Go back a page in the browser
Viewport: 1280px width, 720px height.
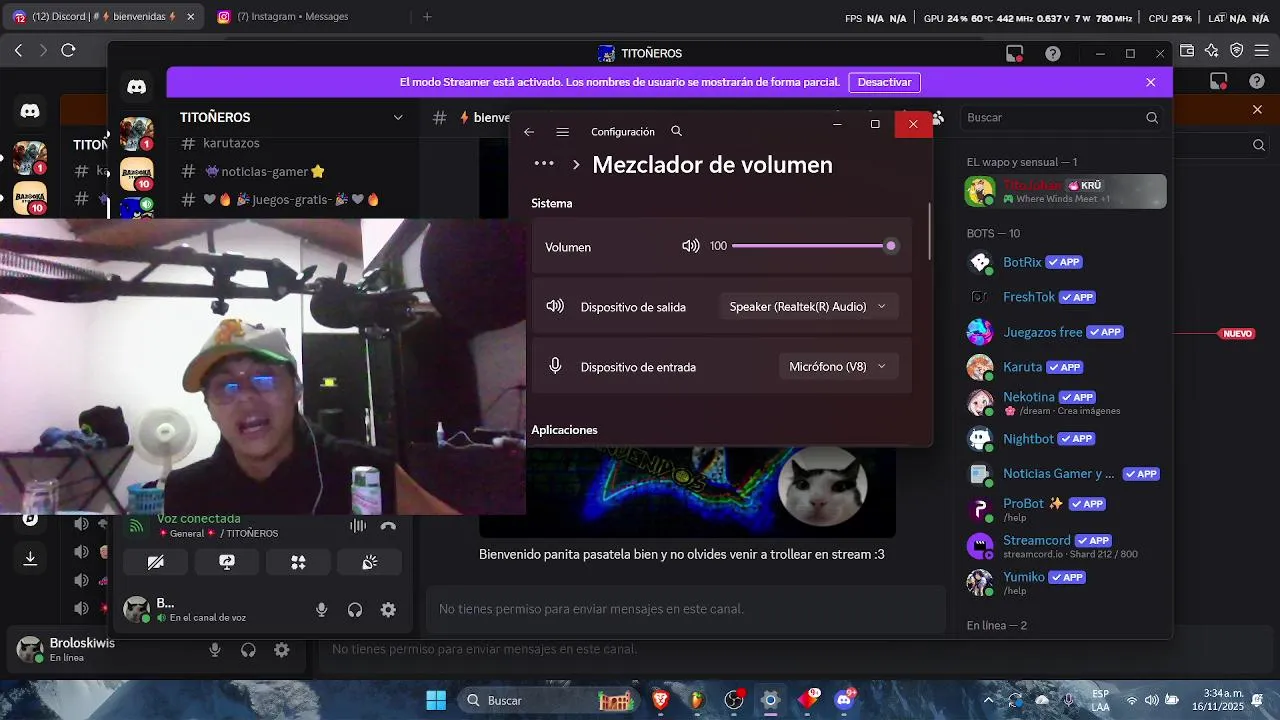(x=18, y=50)
